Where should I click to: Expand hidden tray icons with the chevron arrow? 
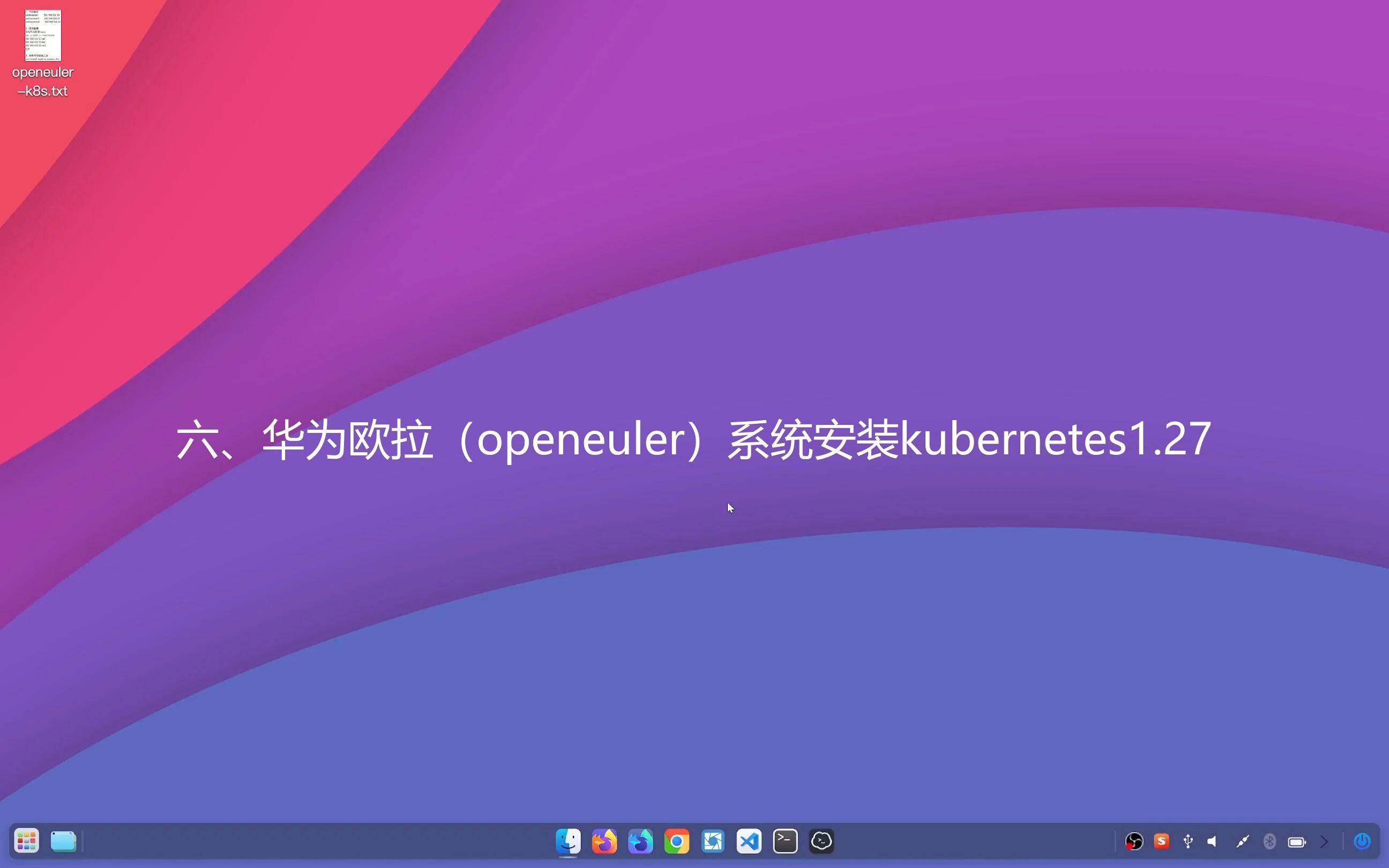coord(1324,841)
